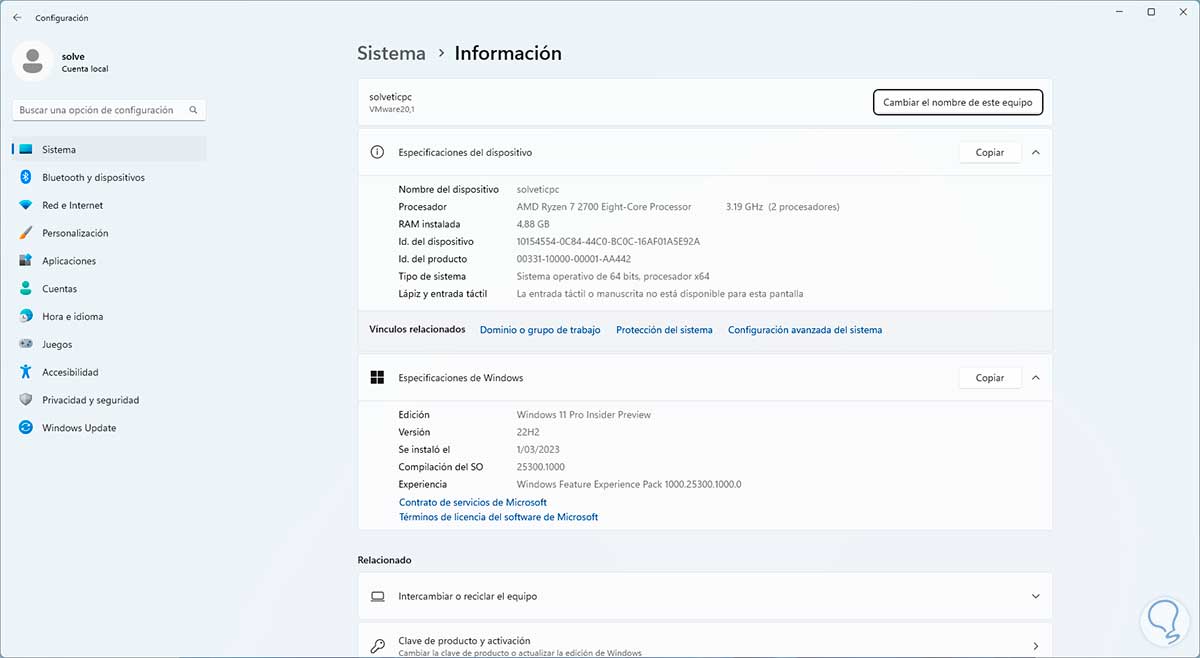Open Hora e idioma globe icon

(x=26, y=316)
